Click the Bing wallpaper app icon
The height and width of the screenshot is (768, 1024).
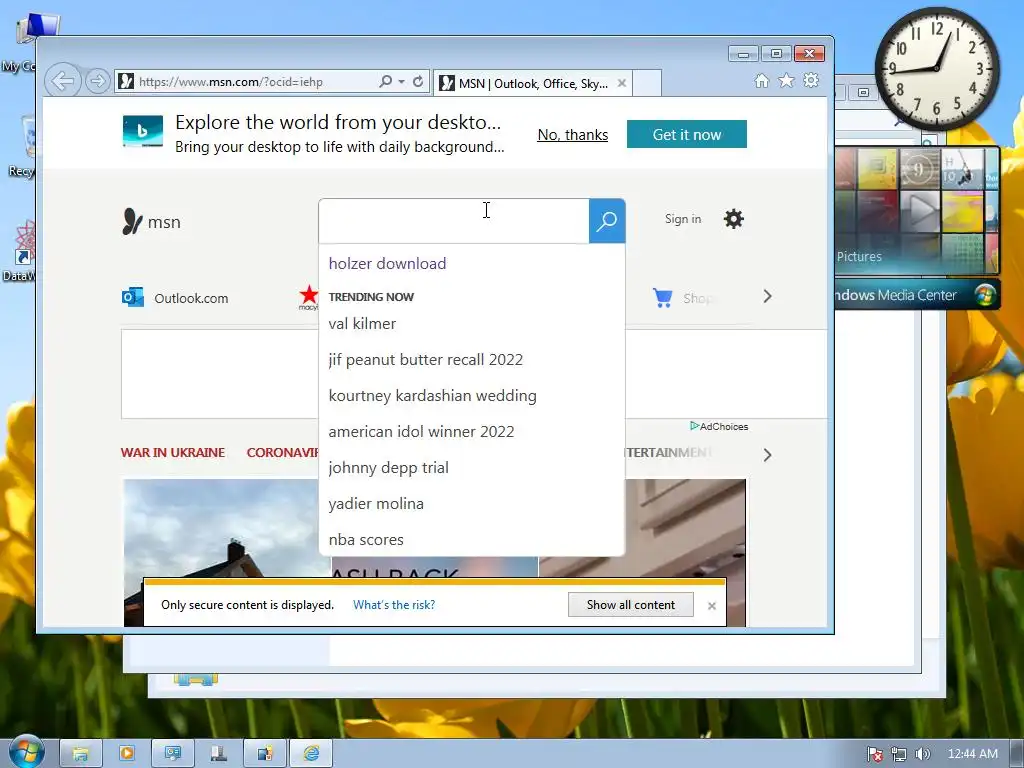(x=143, y=131)
